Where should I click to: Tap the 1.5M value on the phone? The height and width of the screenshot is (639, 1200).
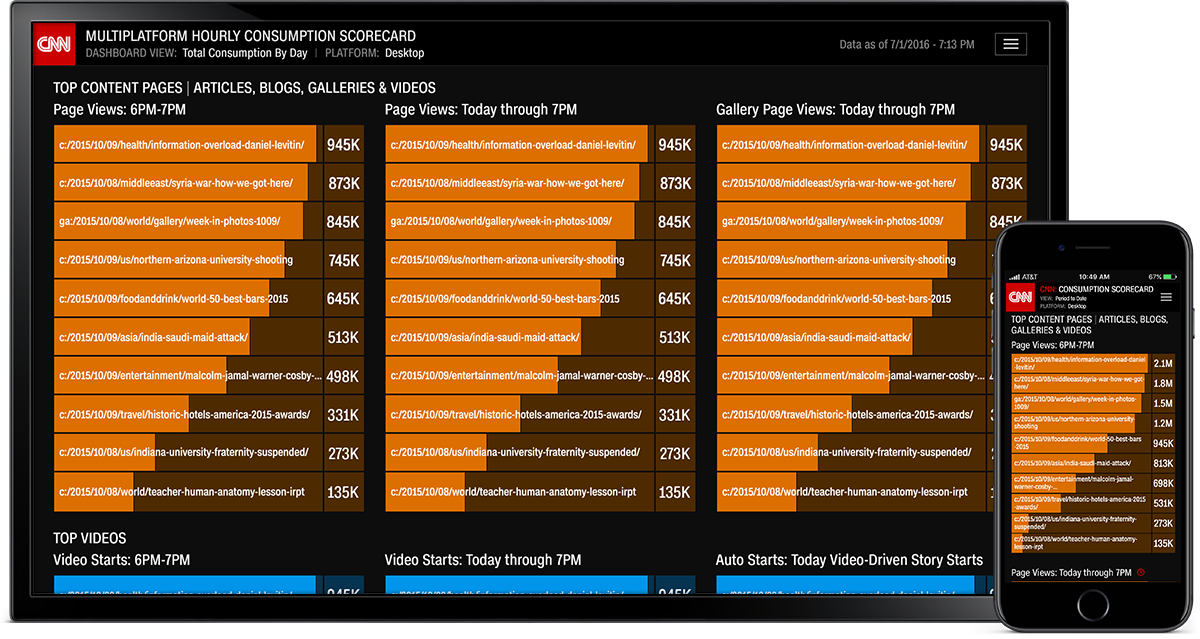click(1163, 403)
